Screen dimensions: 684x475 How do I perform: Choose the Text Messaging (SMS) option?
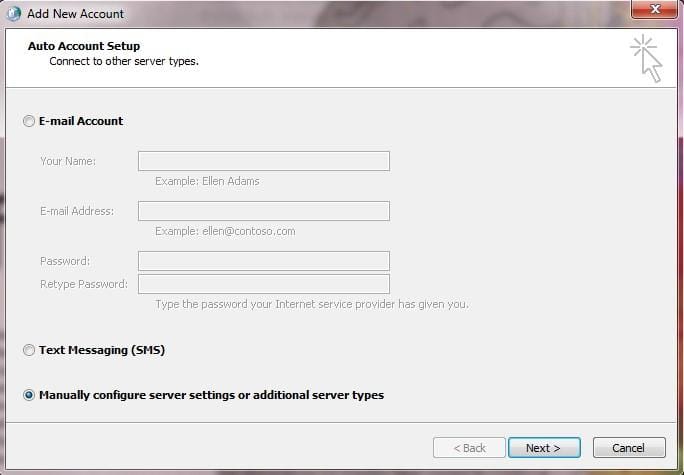[29, 350]
